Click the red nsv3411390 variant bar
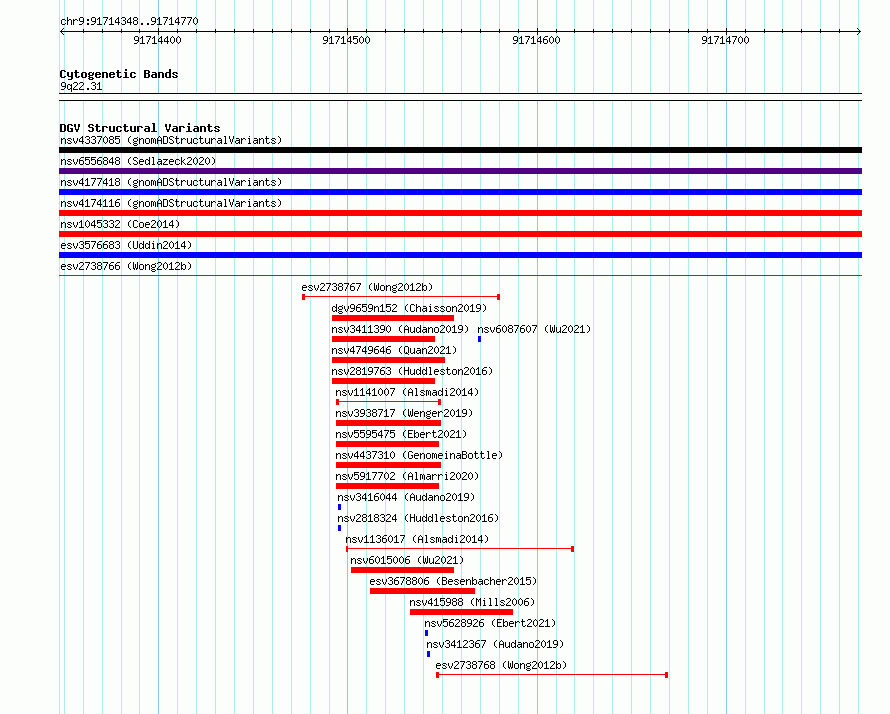Screen dimensions: 890x714 click(383, 339)
